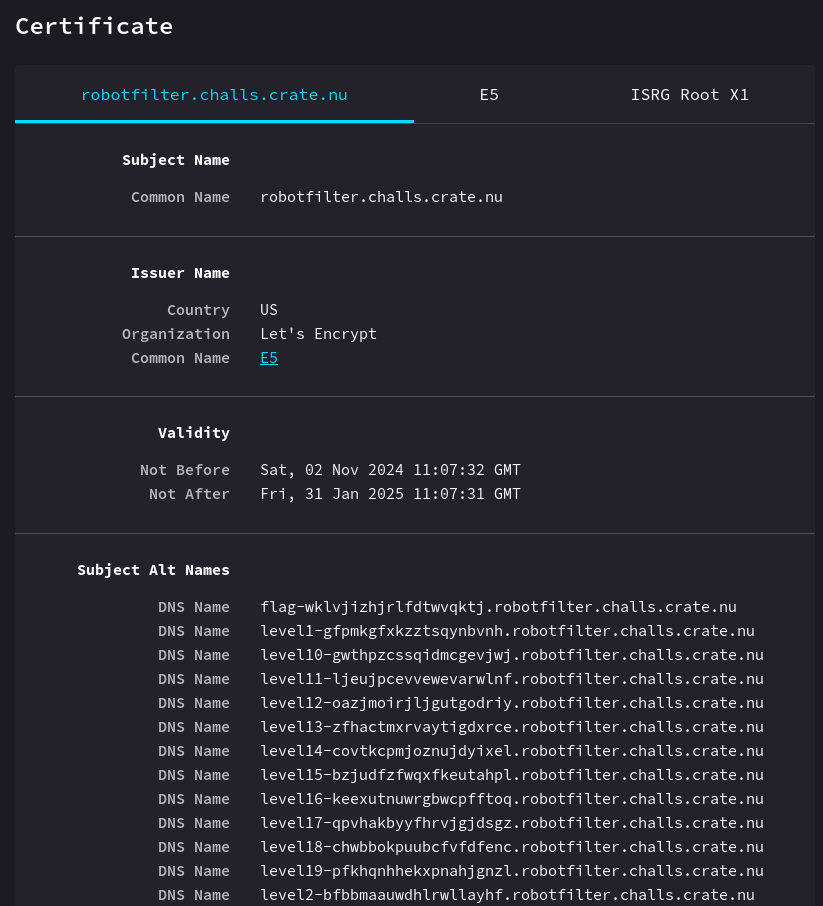
Task: Click the Certificate page title
Action: (x=94, y=26)
